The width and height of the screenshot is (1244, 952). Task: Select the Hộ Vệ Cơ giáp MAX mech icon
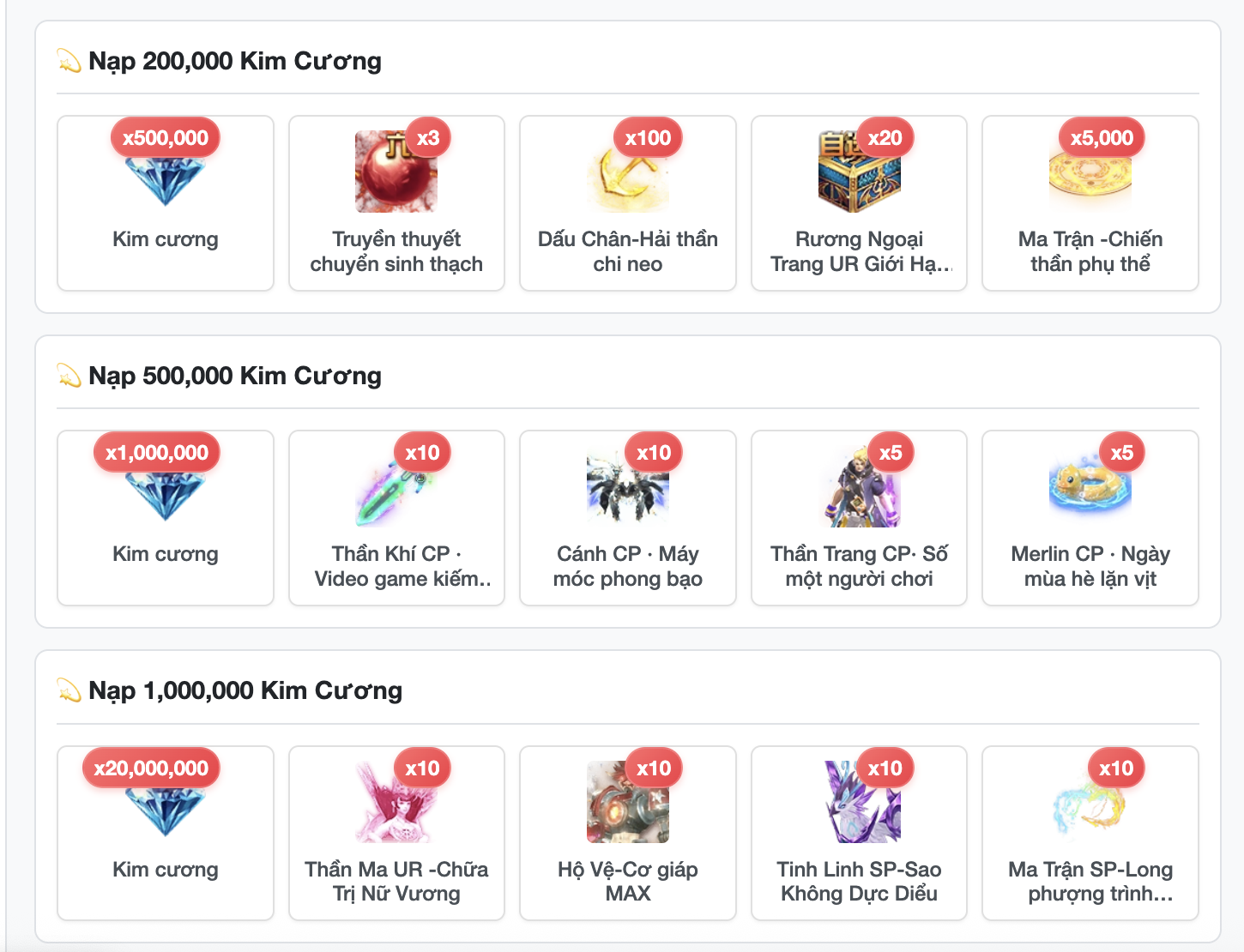tap(628, 802)
